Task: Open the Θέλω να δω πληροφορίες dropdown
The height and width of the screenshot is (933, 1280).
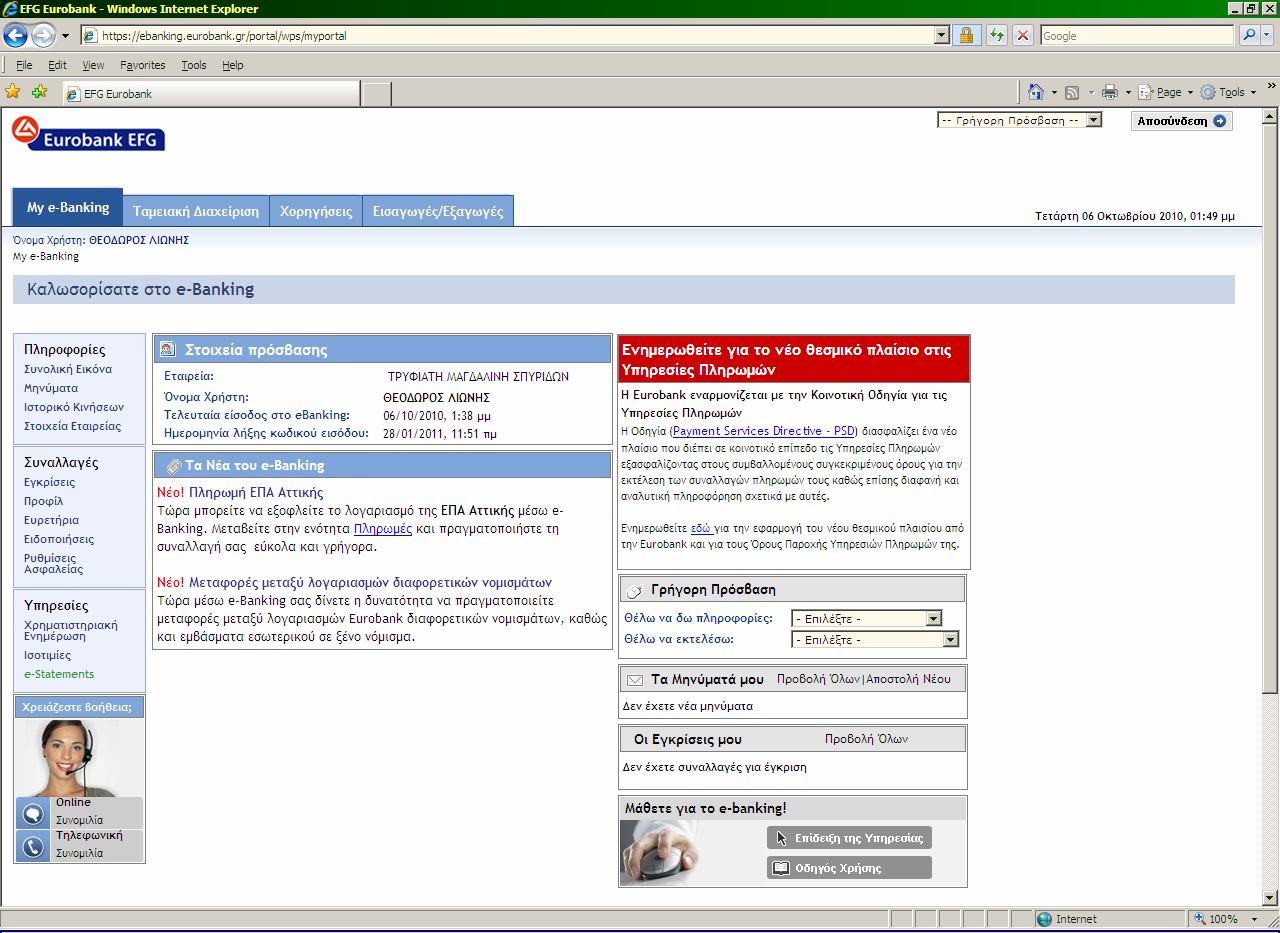Action: click(866, 618)
